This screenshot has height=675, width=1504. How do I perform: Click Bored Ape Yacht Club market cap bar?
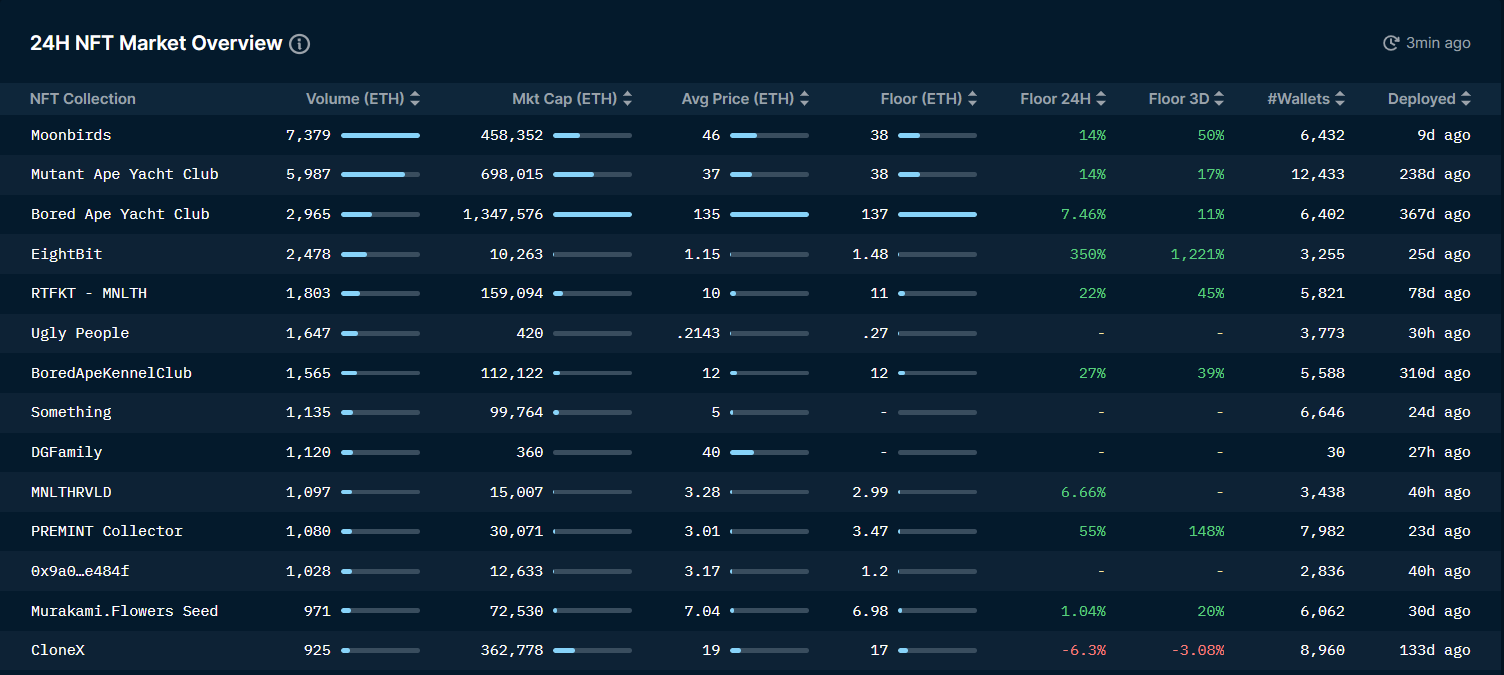[x=592, y=214]
